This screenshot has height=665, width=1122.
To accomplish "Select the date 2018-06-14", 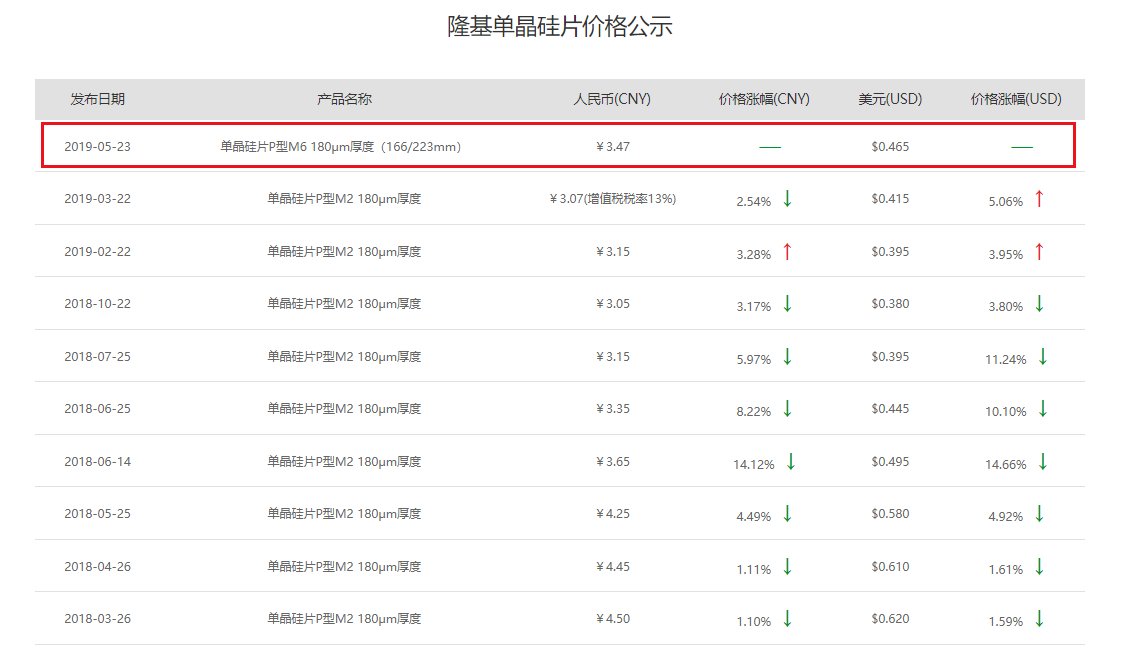I will [x=97, y=462].
